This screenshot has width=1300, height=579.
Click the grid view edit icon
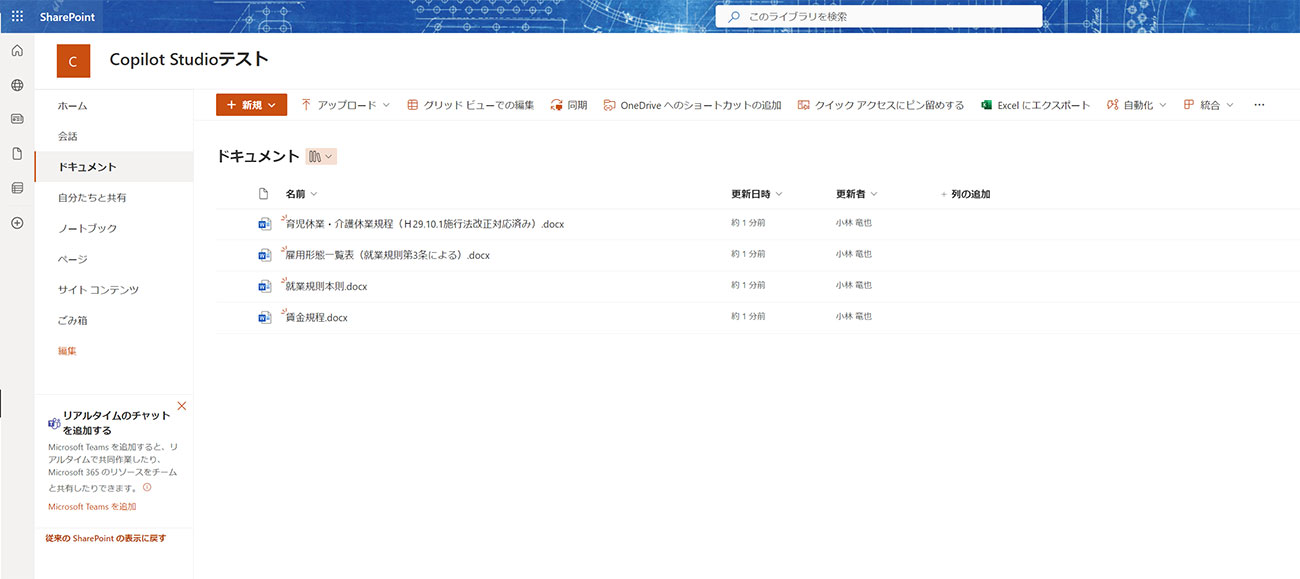412,105
